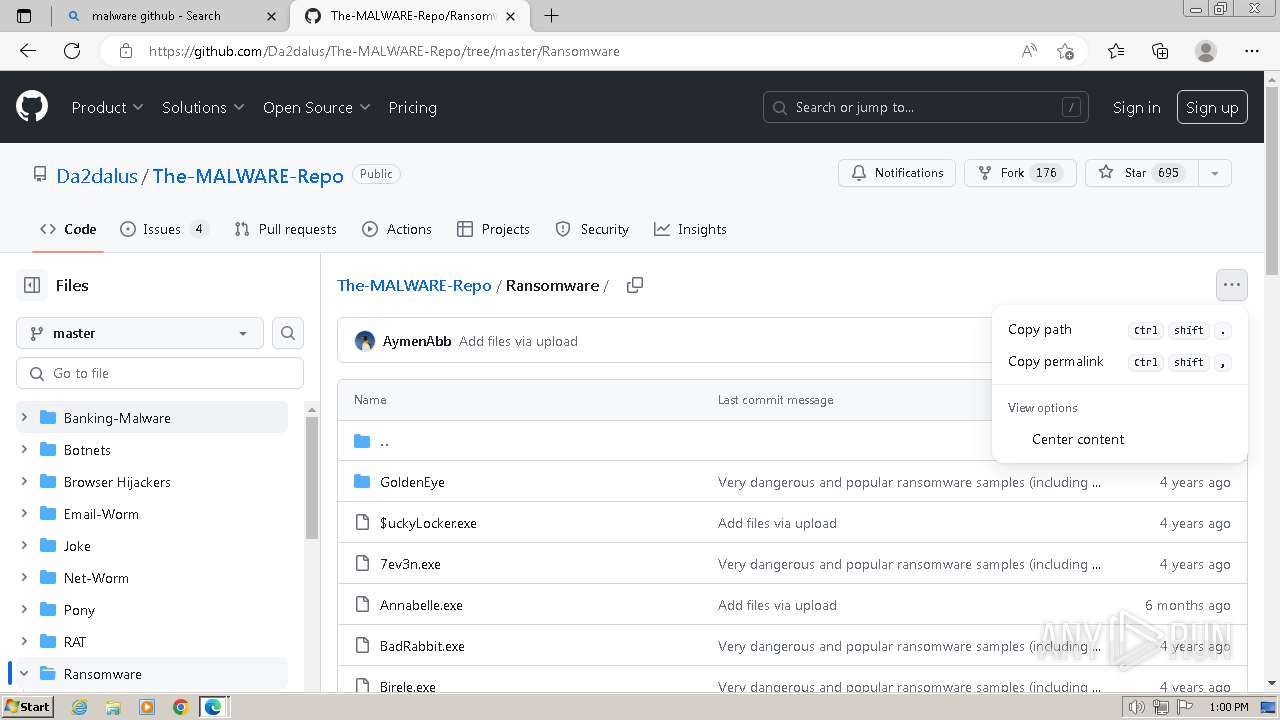
Task: Expand Email-Worm folder chevron
Action: (x=24, y=514)
